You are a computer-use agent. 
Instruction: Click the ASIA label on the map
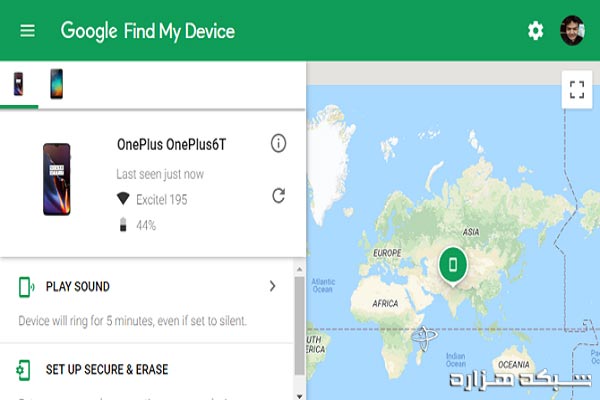[471, 232]
